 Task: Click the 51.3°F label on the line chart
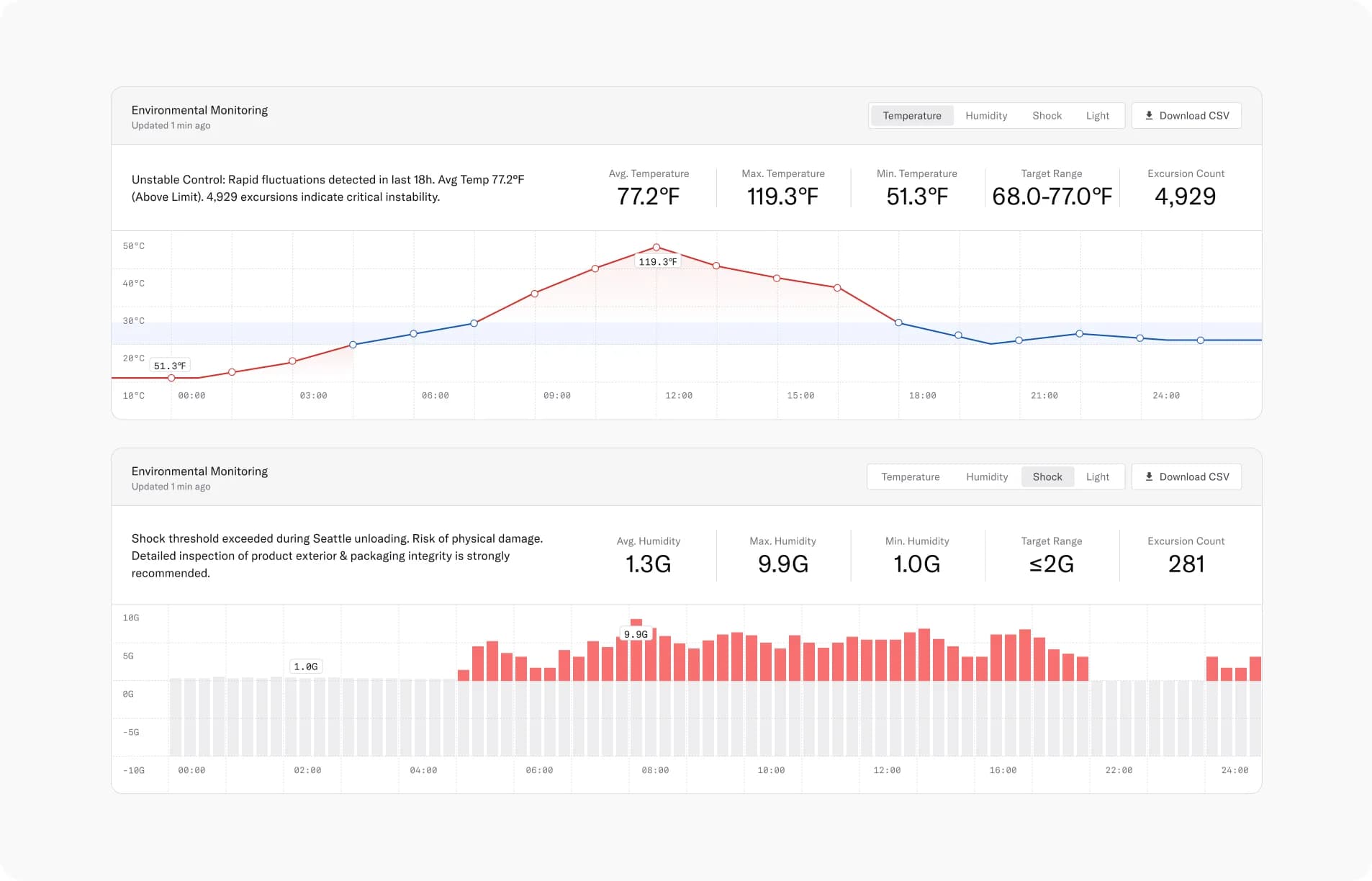point(170,366)
